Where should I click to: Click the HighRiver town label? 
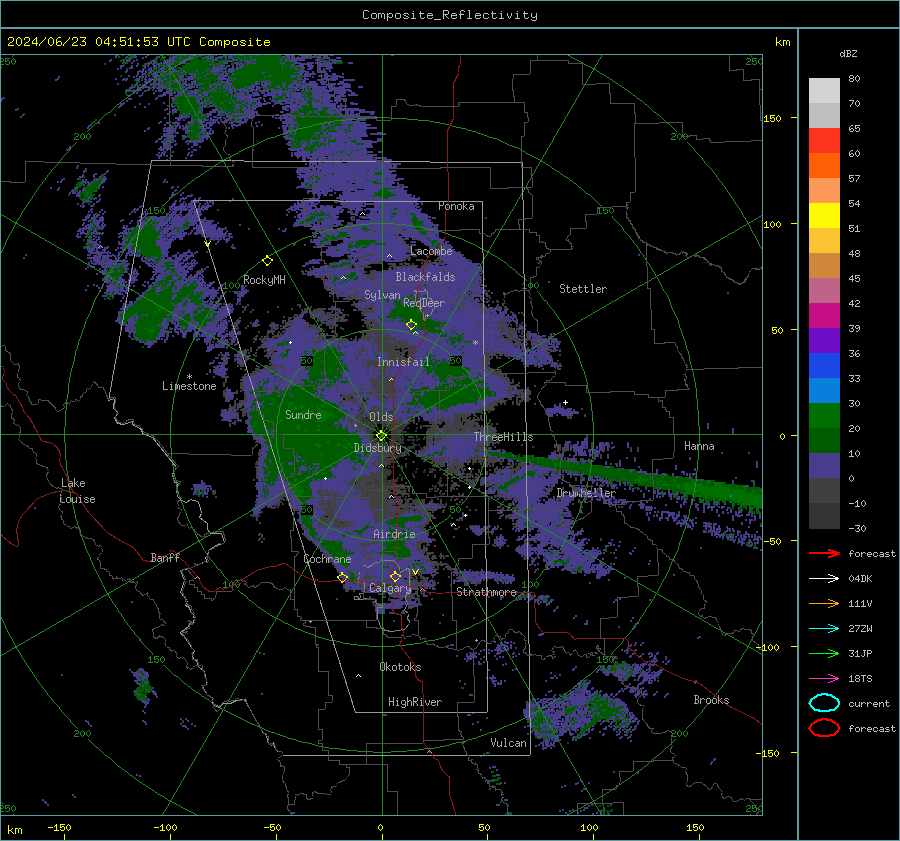(415, 702)
